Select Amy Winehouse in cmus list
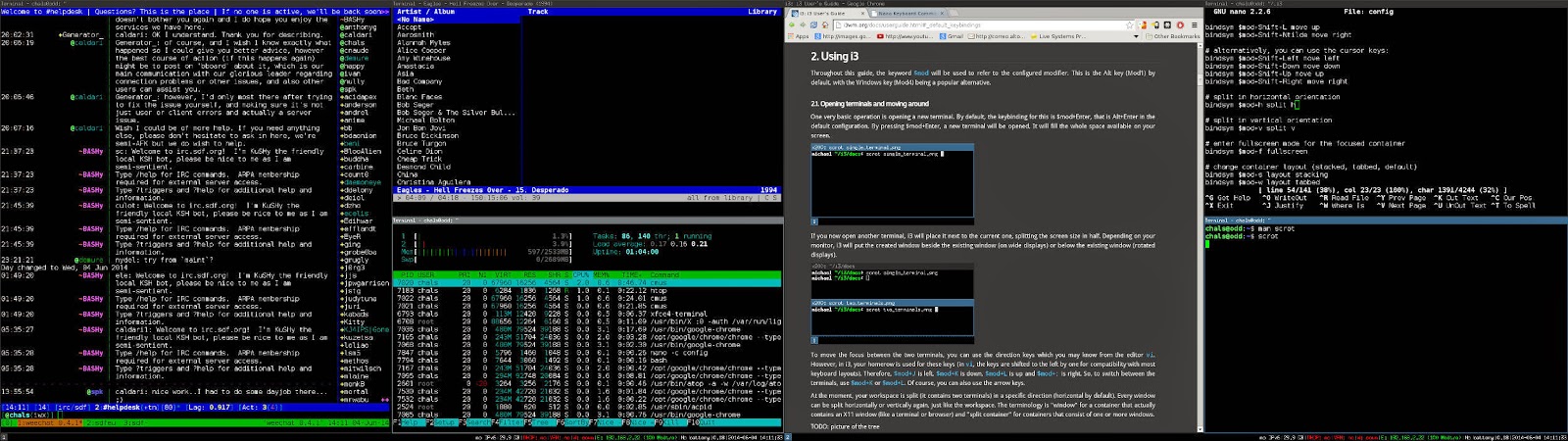Screen dimensions: 1568x441 423,59
